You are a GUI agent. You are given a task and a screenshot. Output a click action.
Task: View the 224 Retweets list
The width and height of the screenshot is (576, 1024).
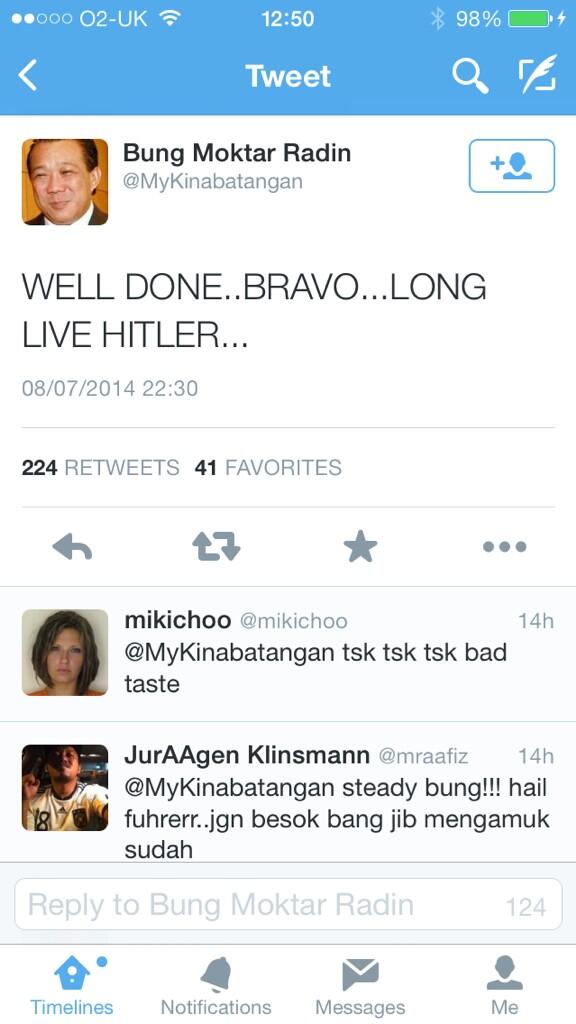101,468
